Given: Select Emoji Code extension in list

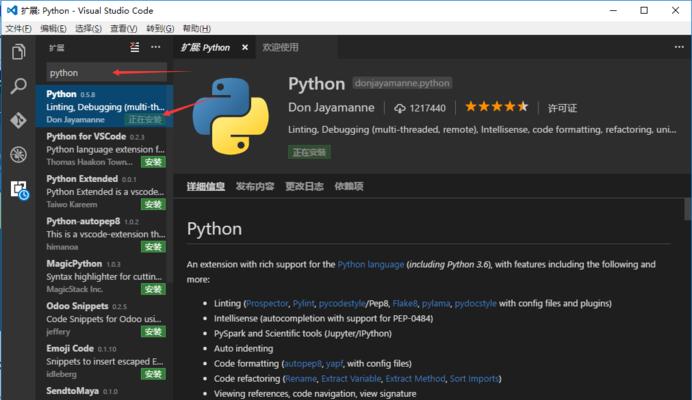Looking at the screenshot, I should tap(104, 361).
